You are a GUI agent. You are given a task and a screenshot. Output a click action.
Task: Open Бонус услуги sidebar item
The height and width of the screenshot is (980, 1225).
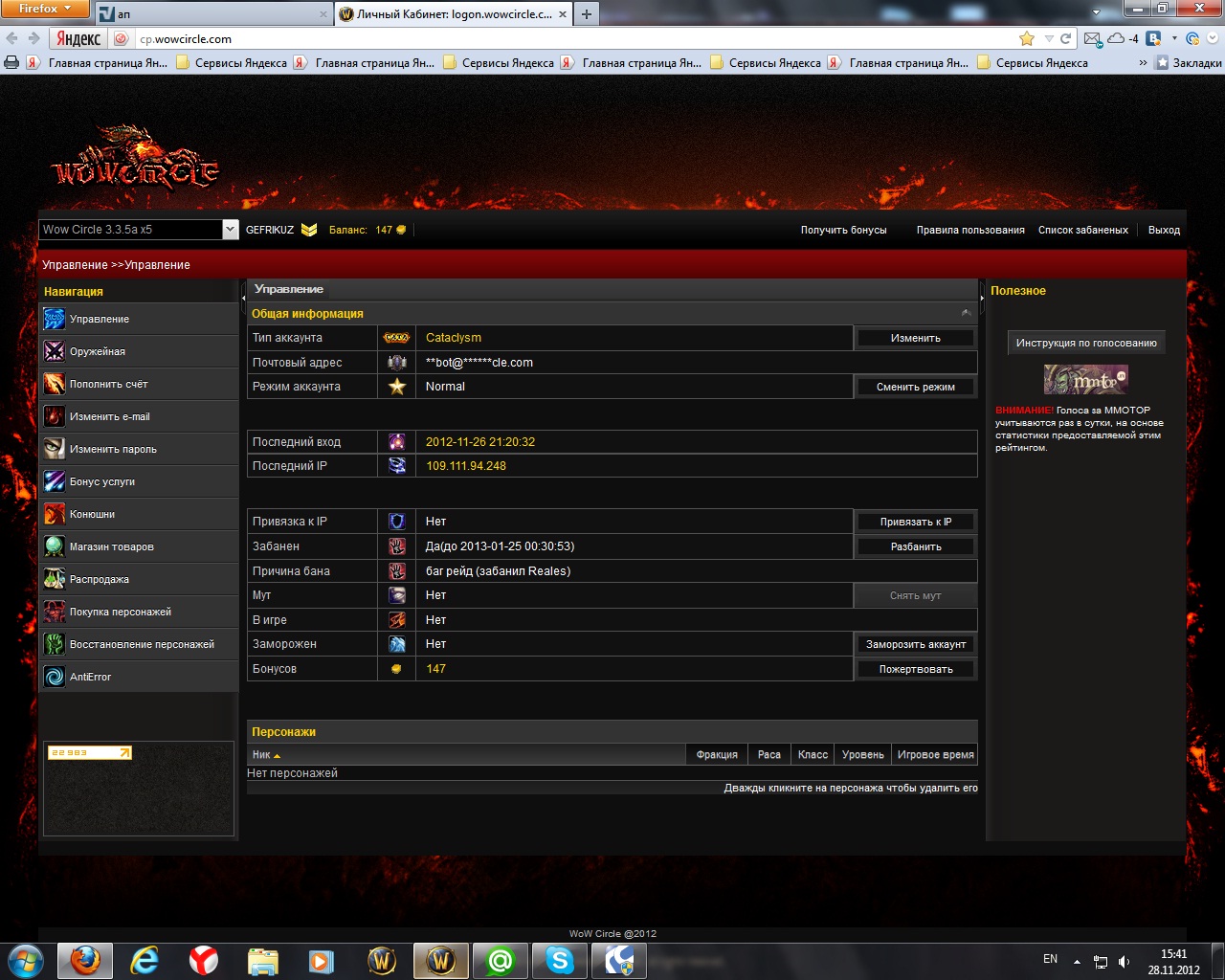pyautogui.click(x=139, y=481)
